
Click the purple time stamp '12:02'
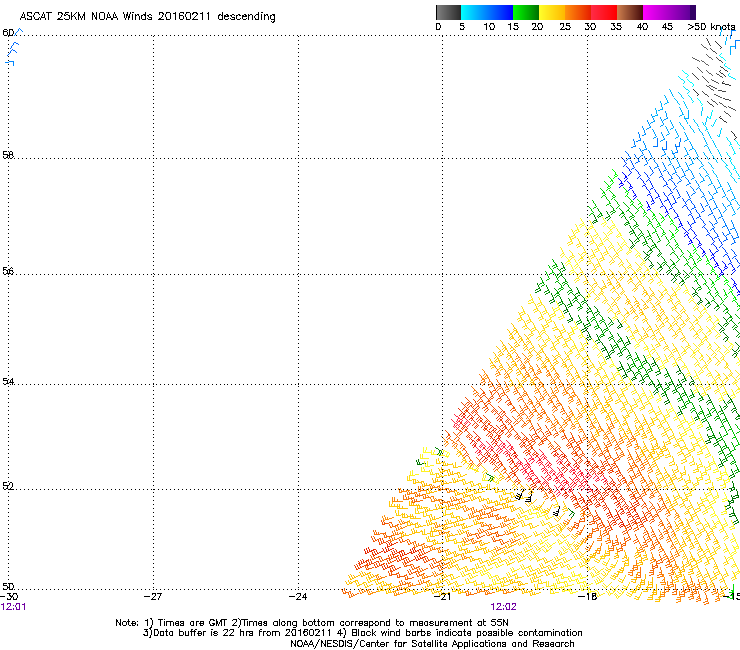[x=503, y=607]
